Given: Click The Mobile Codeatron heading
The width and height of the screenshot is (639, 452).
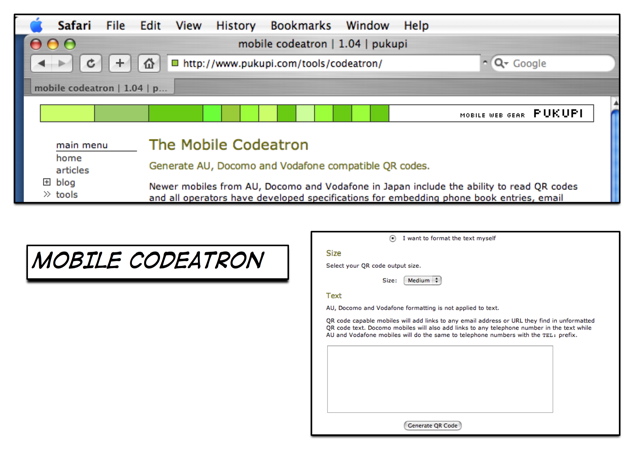Looking at the screenshot, I should click(x=229, y=145).
